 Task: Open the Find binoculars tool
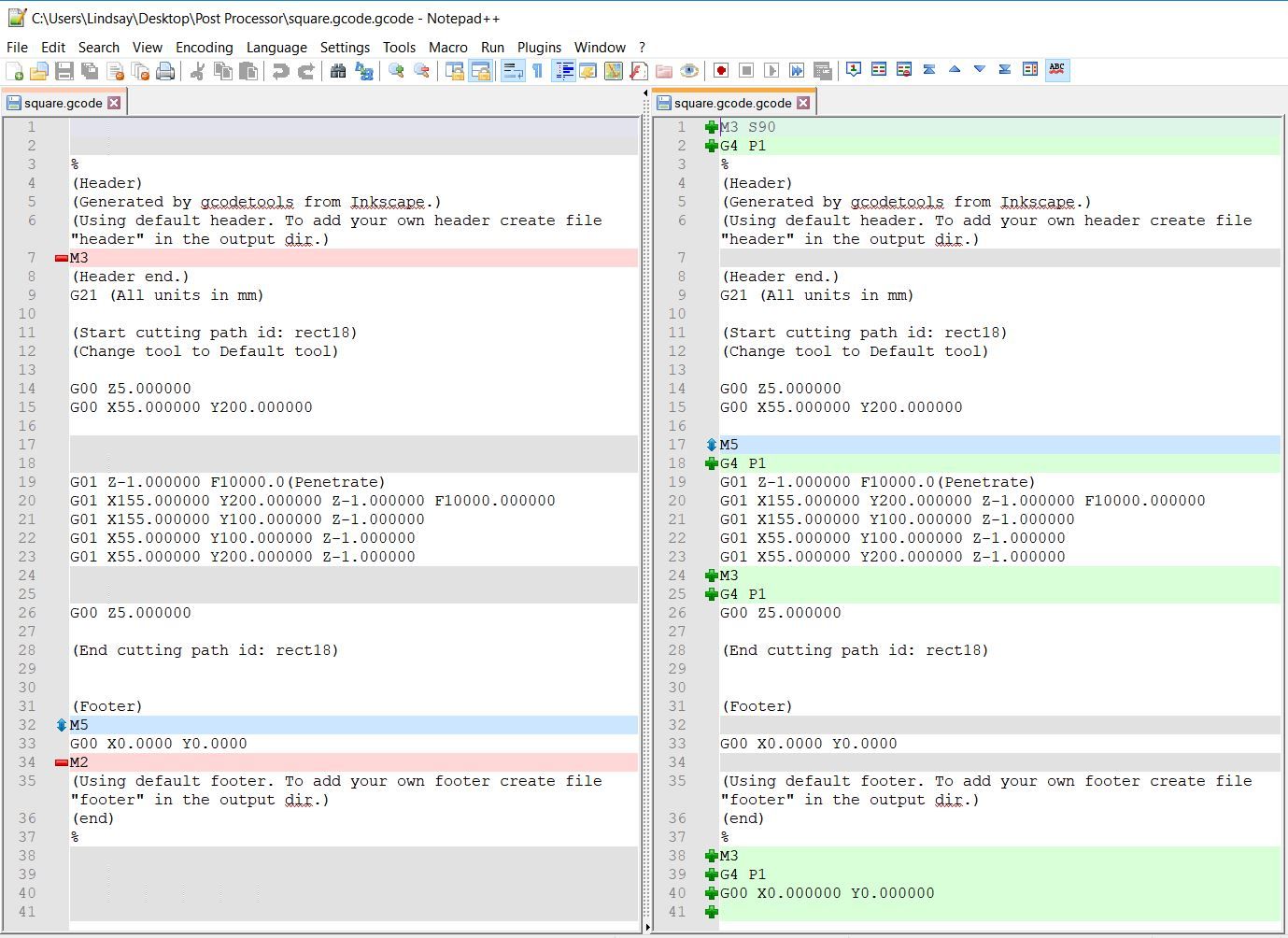338,71
